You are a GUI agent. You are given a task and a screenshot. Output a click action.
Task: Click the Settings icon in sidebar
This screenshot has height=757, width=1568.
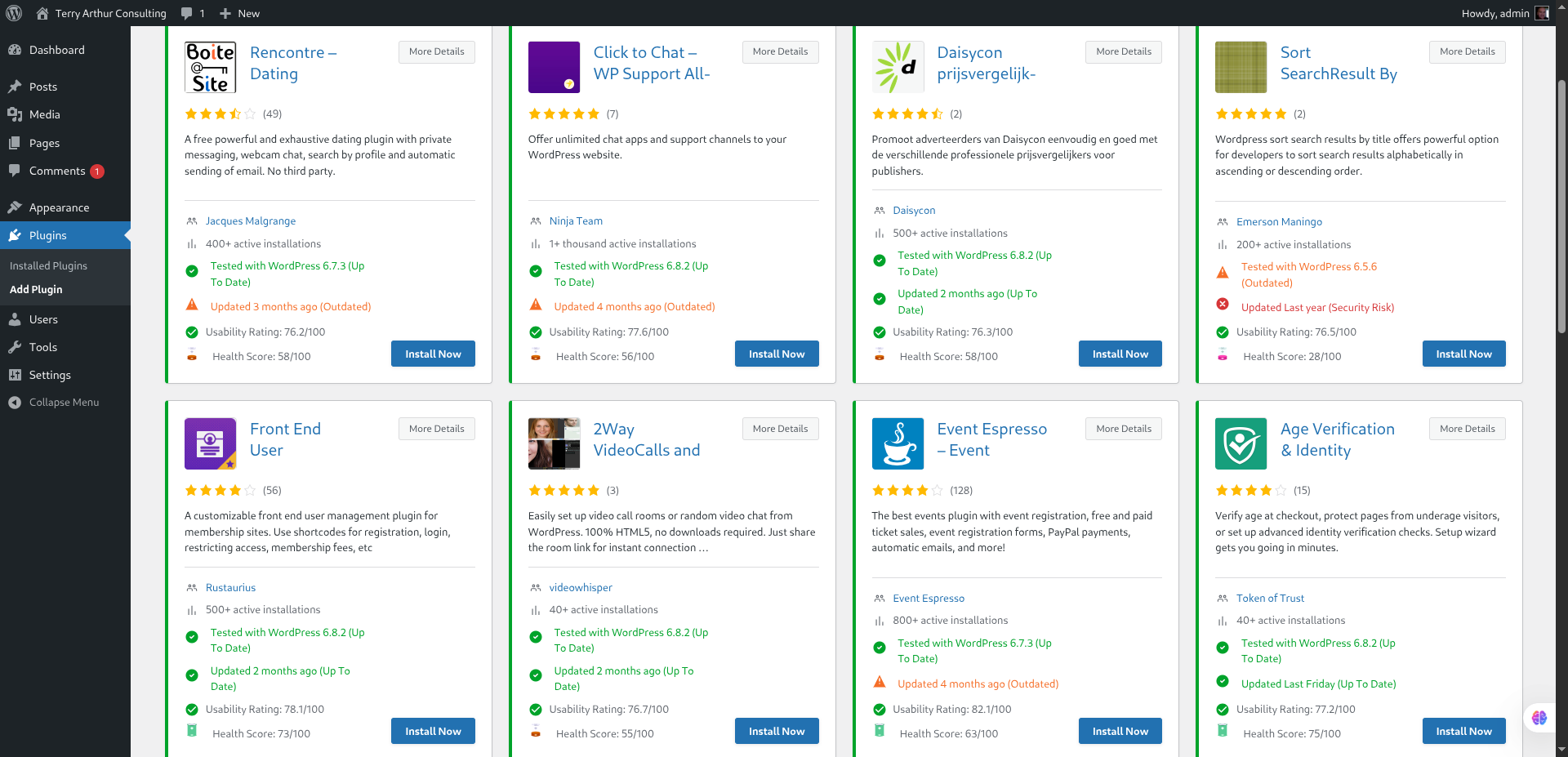[15, 375]
